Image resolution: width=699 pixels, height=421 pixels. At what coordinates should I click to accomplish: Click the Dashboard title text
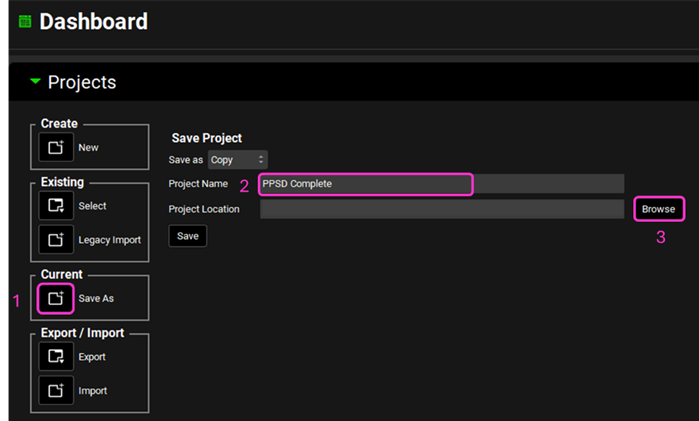pyautogui.click(x=93, y=21)
